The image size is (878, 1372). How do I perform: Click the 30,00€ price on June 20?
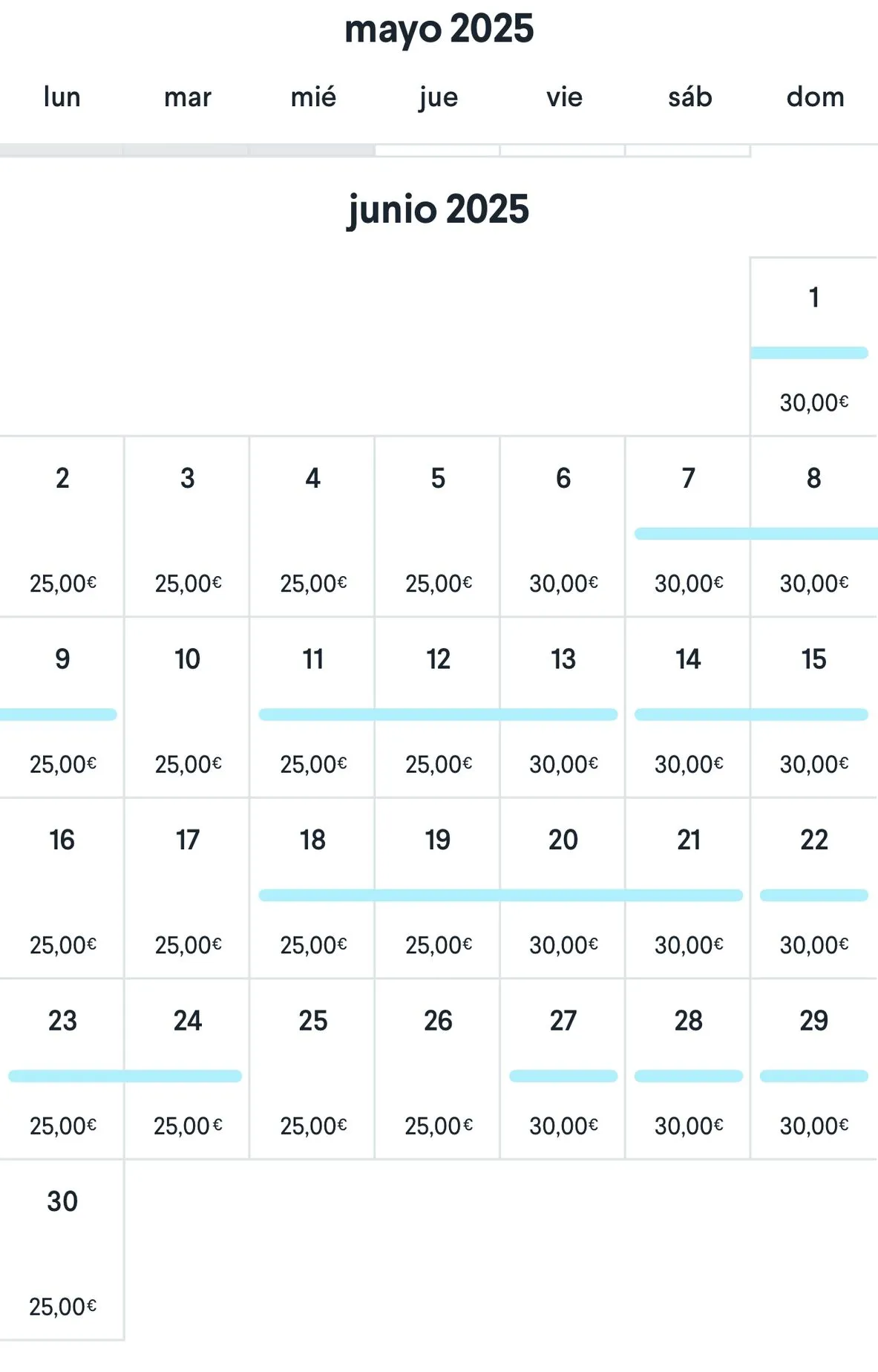pyautogui.click(x=563, y=945)
